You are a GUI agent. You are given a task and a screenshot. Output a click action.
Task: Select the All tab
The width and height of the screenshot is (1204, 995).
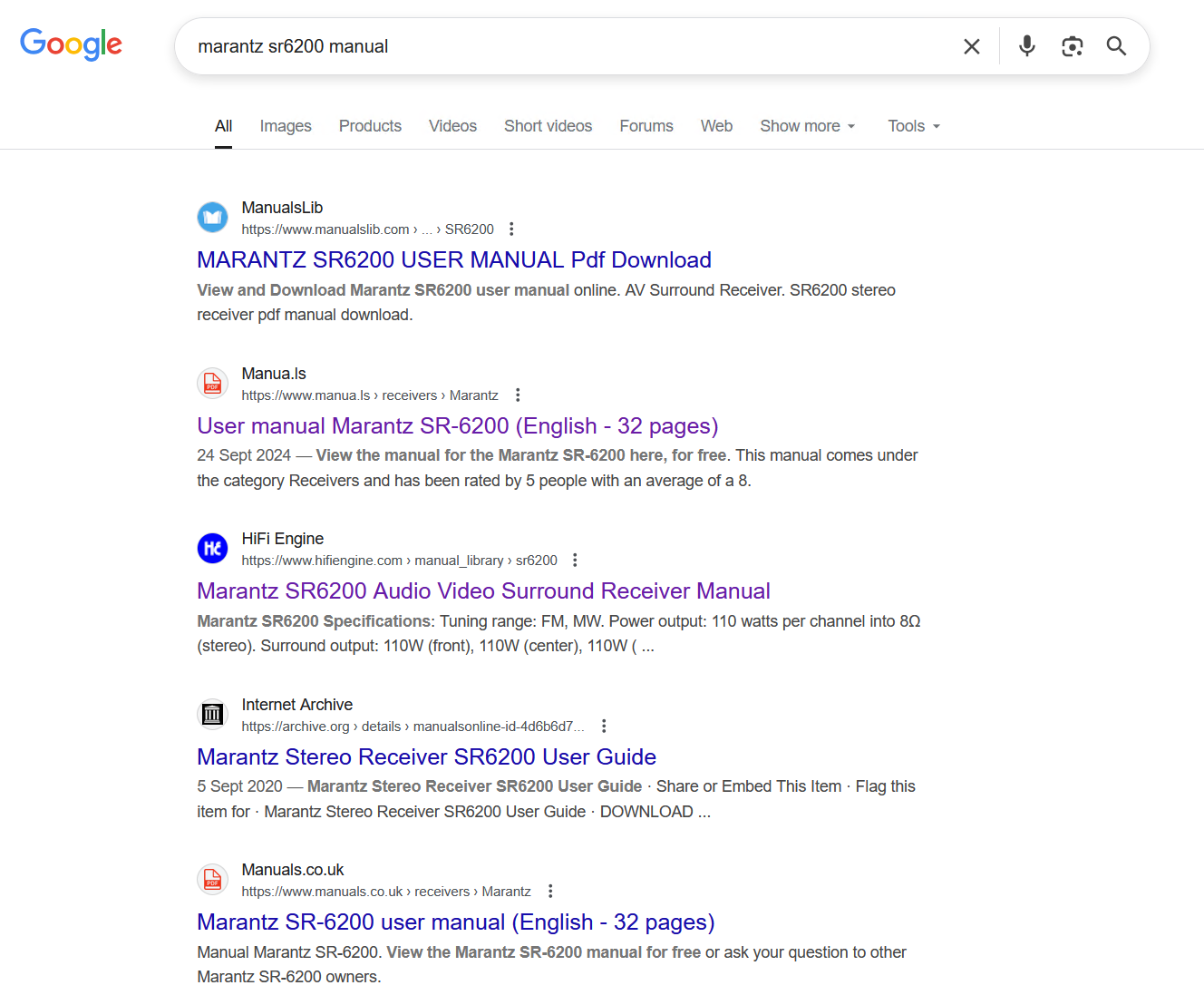223,126
